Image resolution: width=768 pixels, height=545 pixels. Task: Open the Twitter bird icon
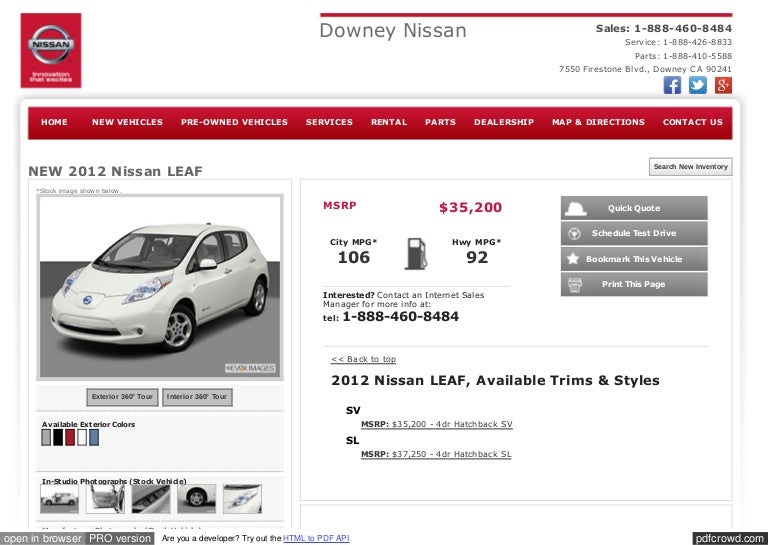(697, 85)
